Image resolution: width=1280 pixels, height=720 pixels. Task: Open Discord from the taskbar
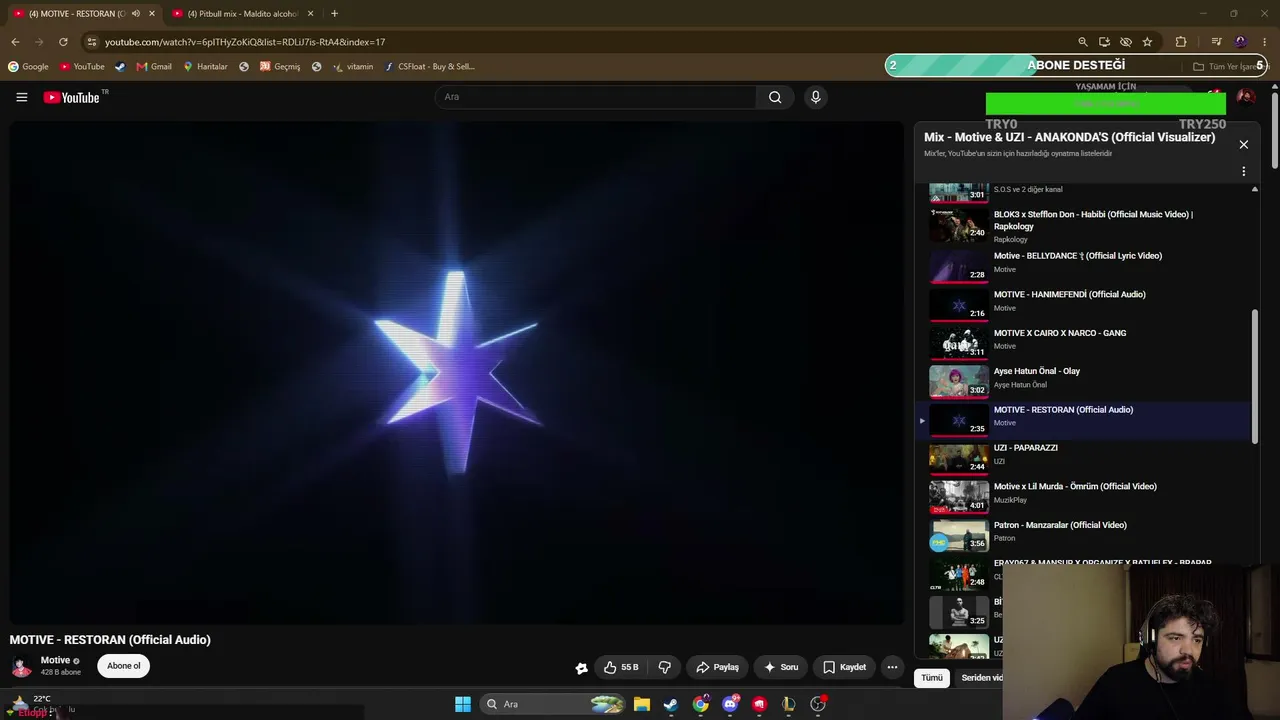(x=730, y=704)
